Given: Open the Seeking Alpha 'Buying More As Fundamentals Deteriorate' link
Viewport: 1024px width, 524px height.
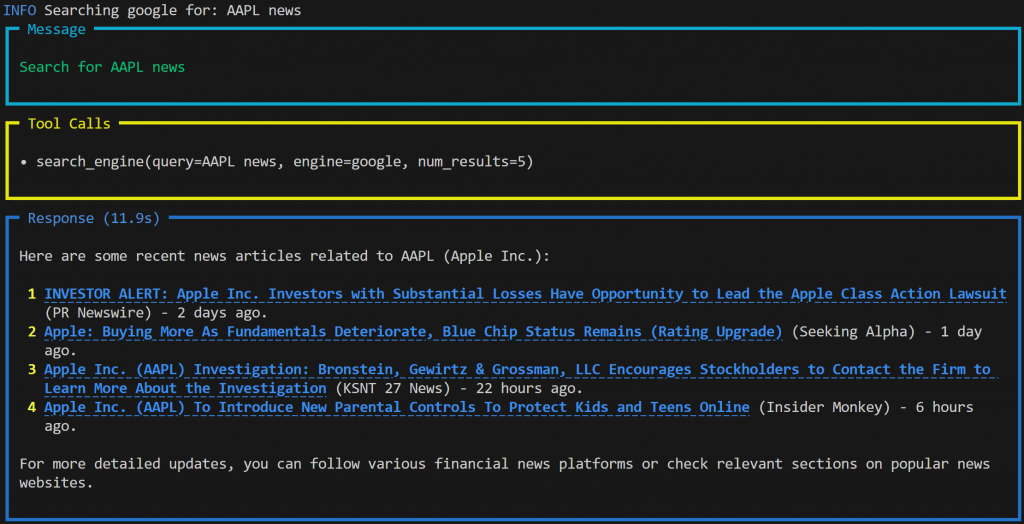Looking at the screenshot, I should (412, 332).
